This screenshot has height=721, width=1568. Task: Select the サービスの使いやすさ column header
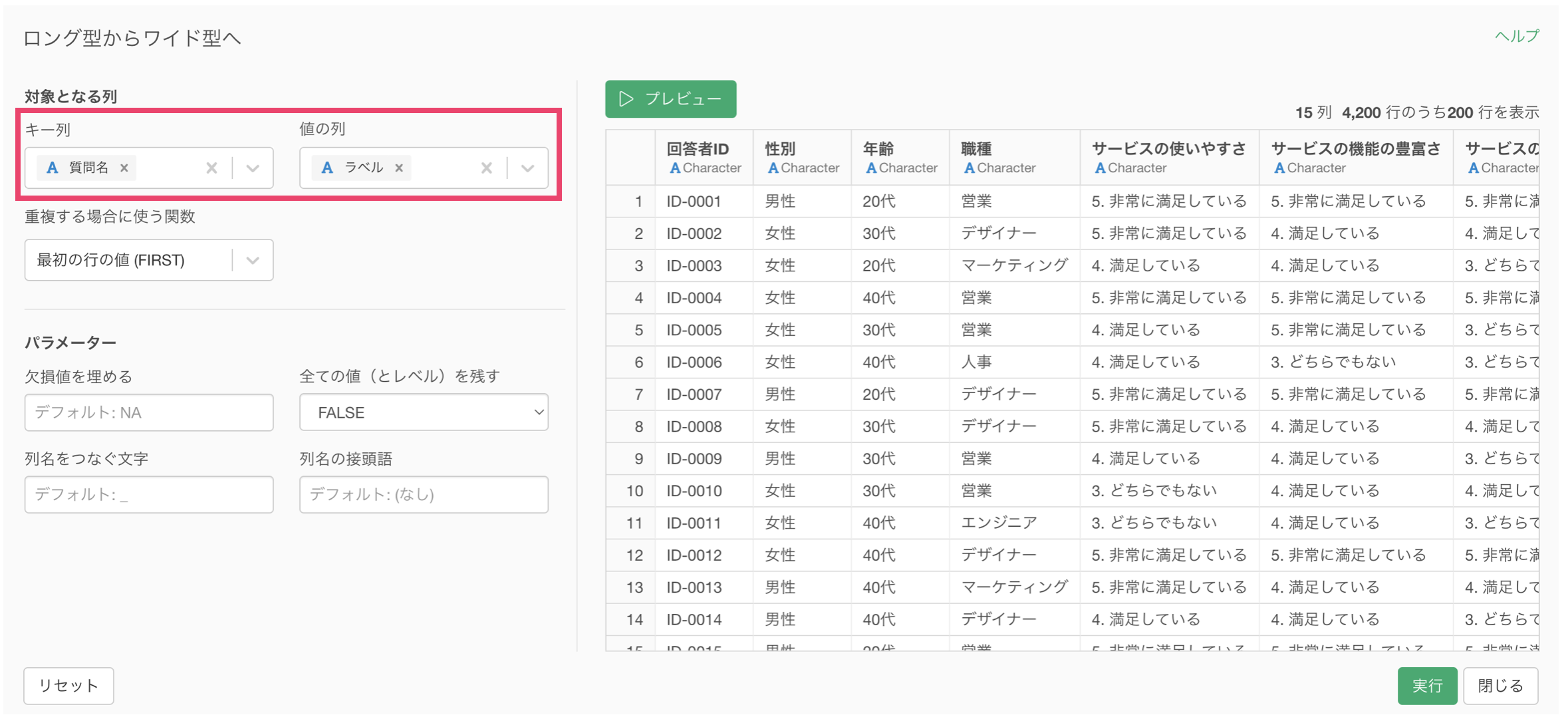point(1168,157)
